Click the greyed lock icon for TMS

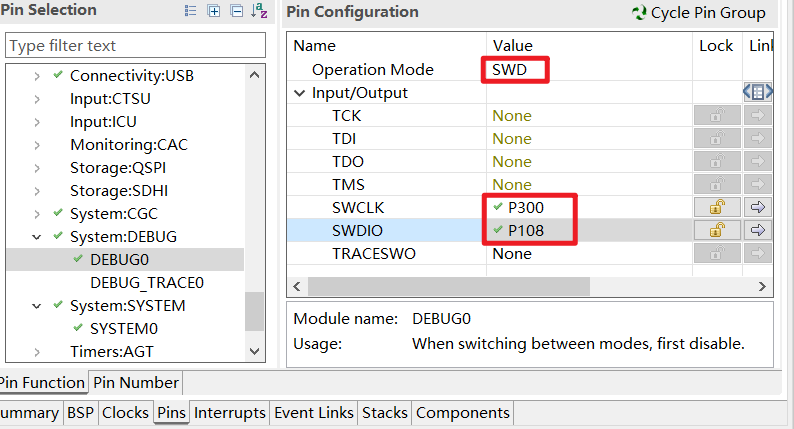pos(717,184)
